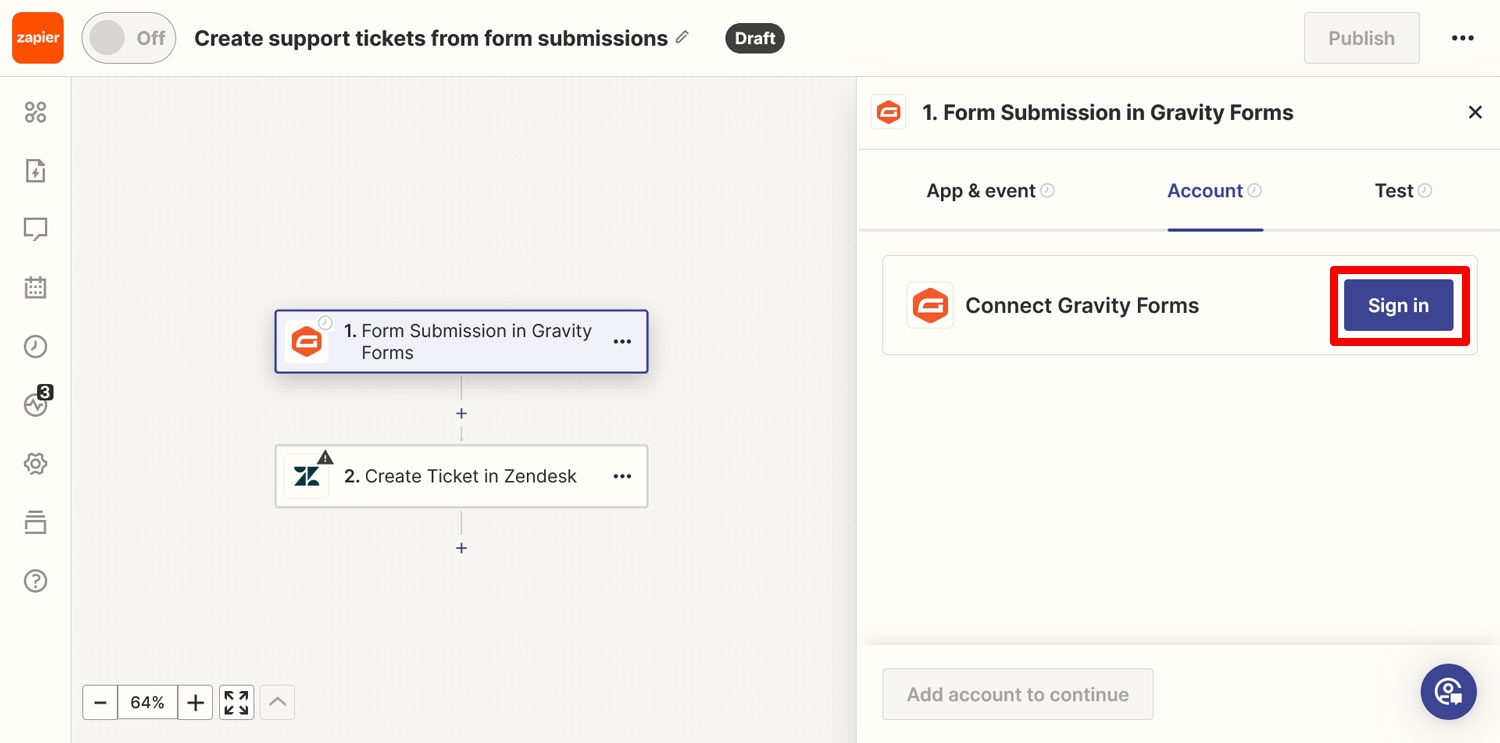Add a step between trigger and Zendesk
Viewport: 1500px width, 743px height.
(x=461, y=413)
